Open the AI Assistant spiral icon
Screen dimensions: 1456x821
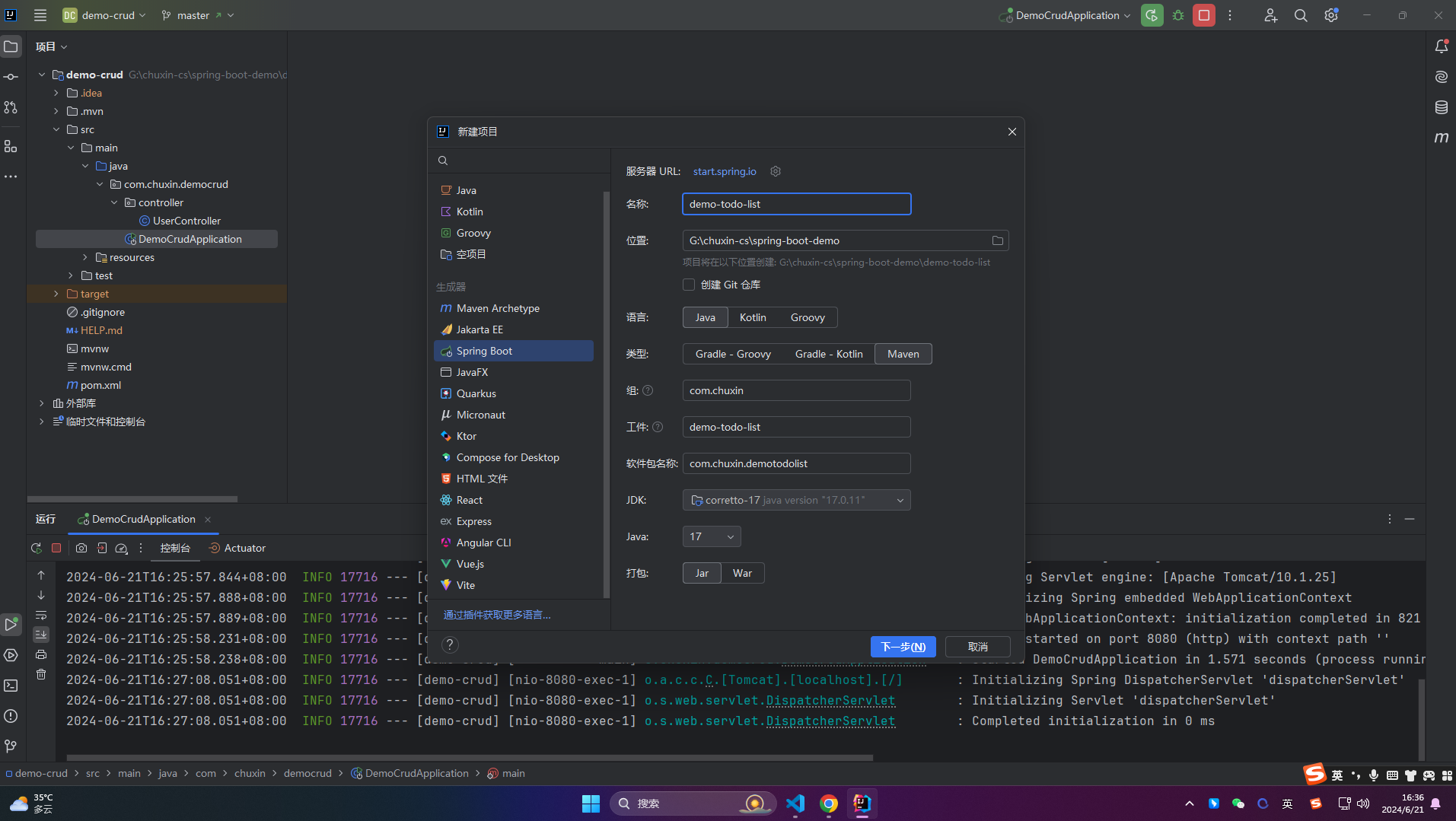(x=1442, y=77)
